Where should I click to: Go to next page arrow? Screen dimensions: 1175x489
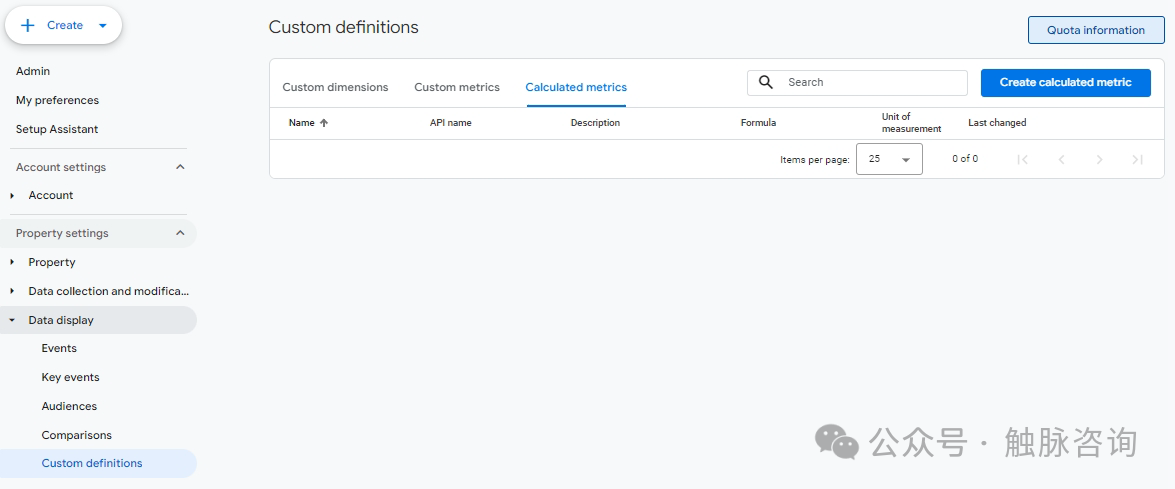click(1099, 159)
